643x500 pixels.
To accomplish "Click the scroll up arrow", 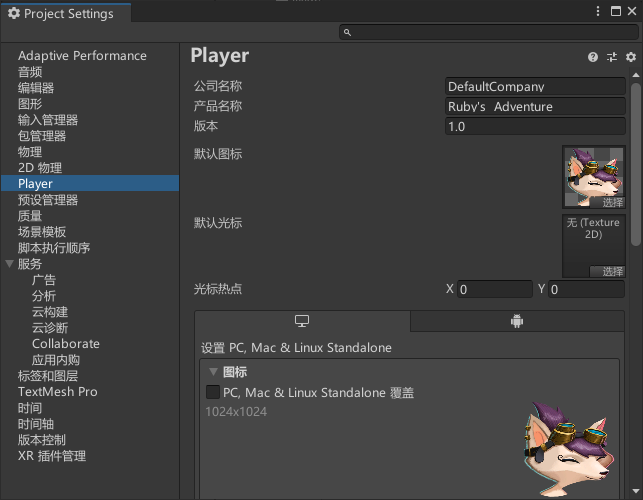I will tap(636, 75).
